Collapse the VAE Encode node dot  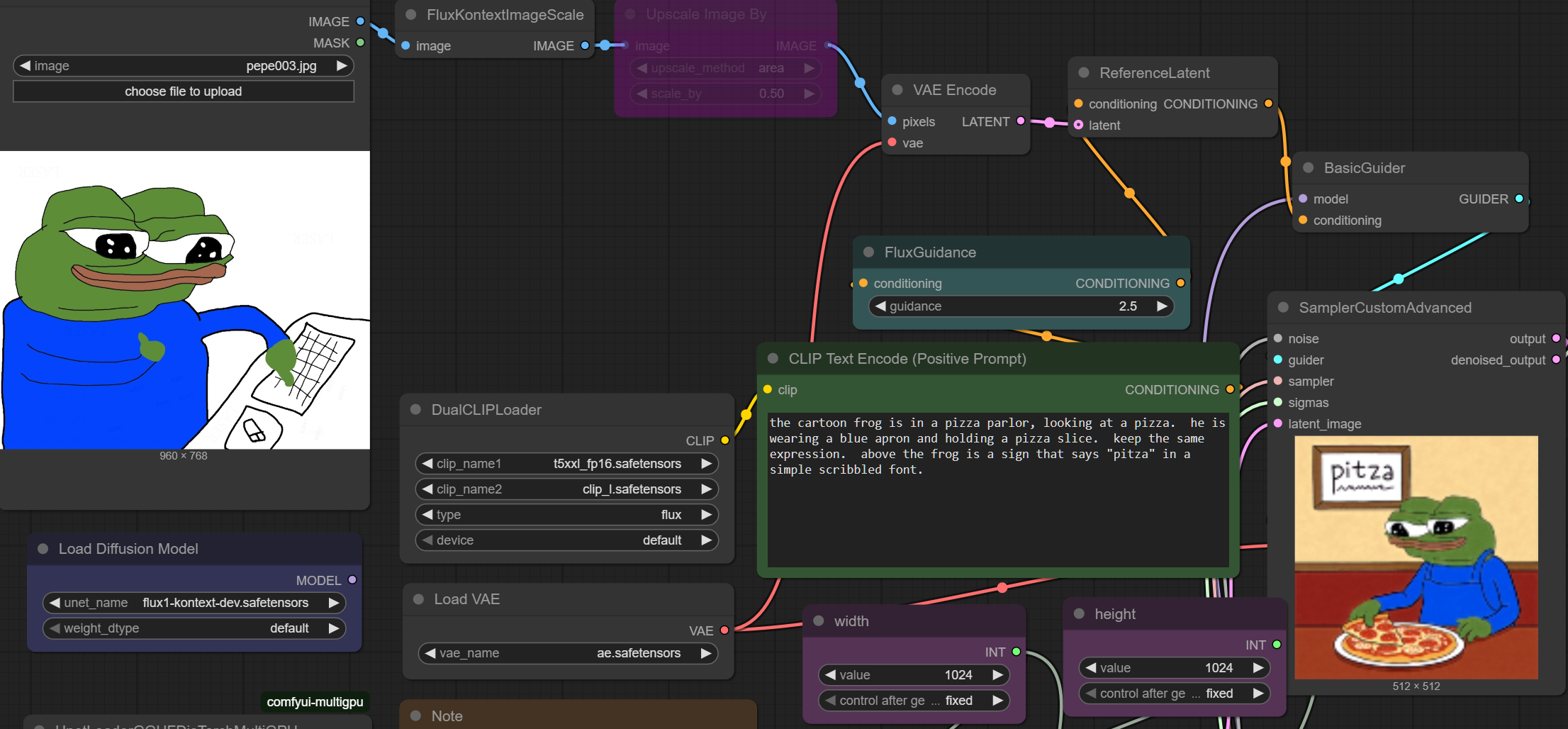[897, 90]
